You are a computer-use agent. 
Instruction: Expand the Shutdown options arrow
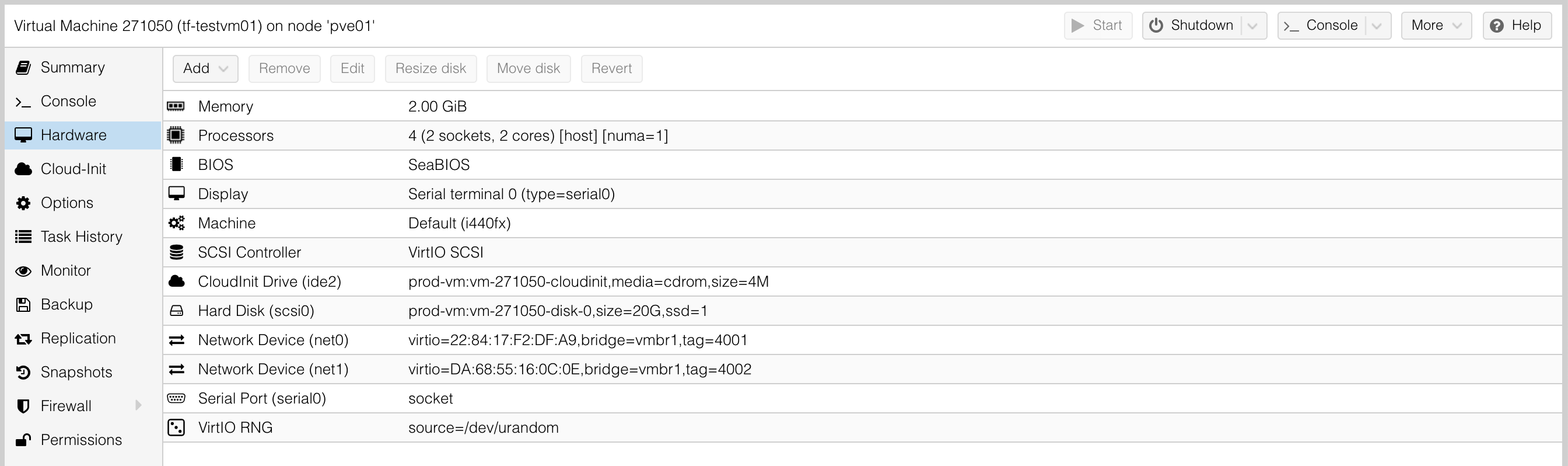click(x=1252, y=26)
